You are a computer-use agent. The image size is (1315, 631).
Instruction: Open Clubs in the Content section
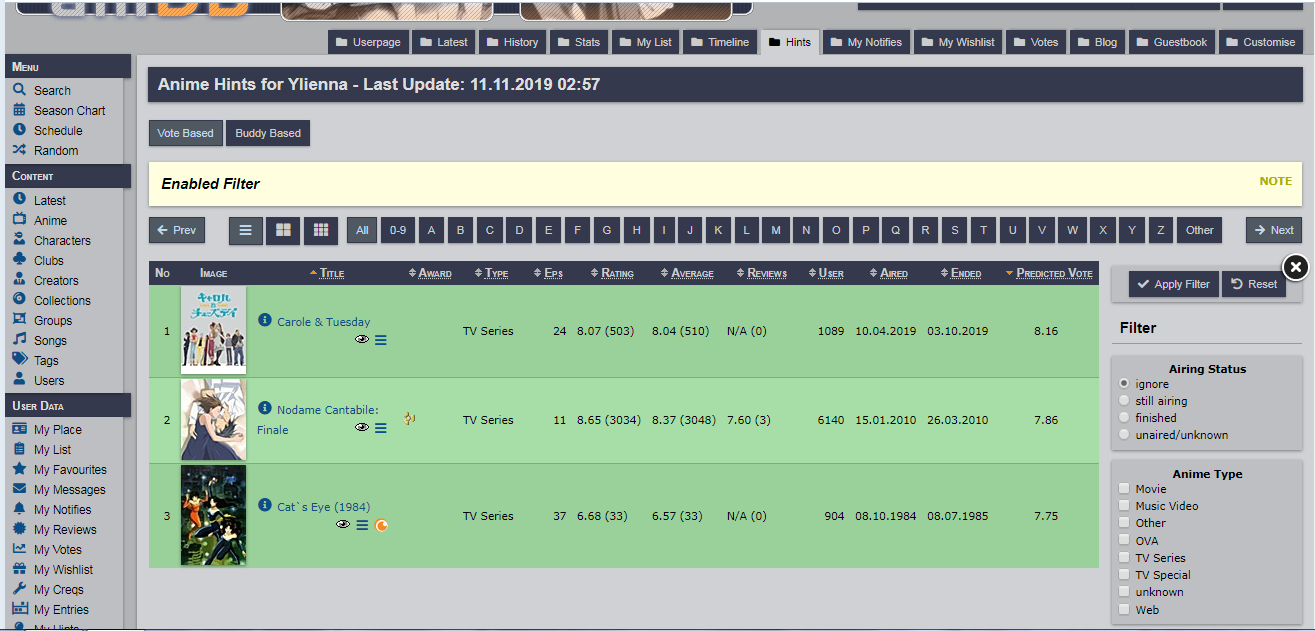49,260
